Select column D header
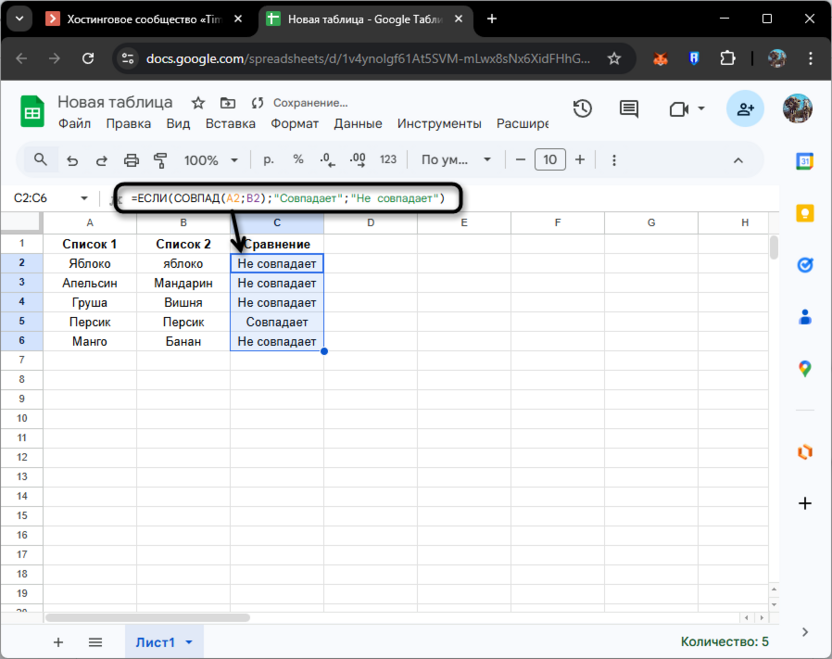Viewport: 832px width, 659px height. (x=370, y=223)
